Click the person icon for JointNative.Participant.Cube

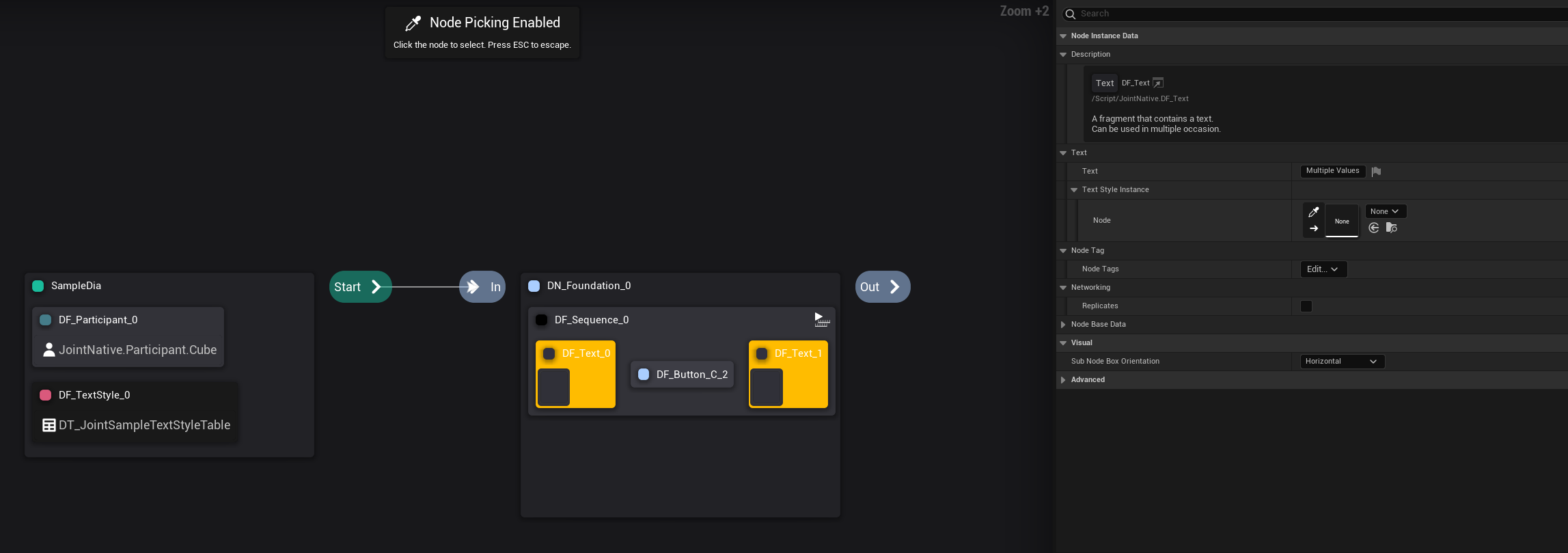[49, 350]
